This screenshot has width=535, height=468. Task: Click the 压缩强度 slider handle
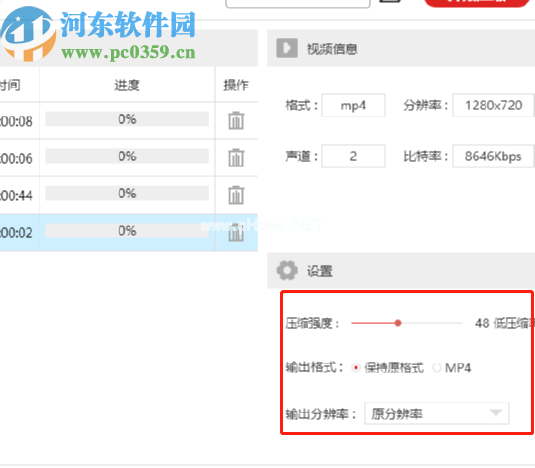(398, 323)
